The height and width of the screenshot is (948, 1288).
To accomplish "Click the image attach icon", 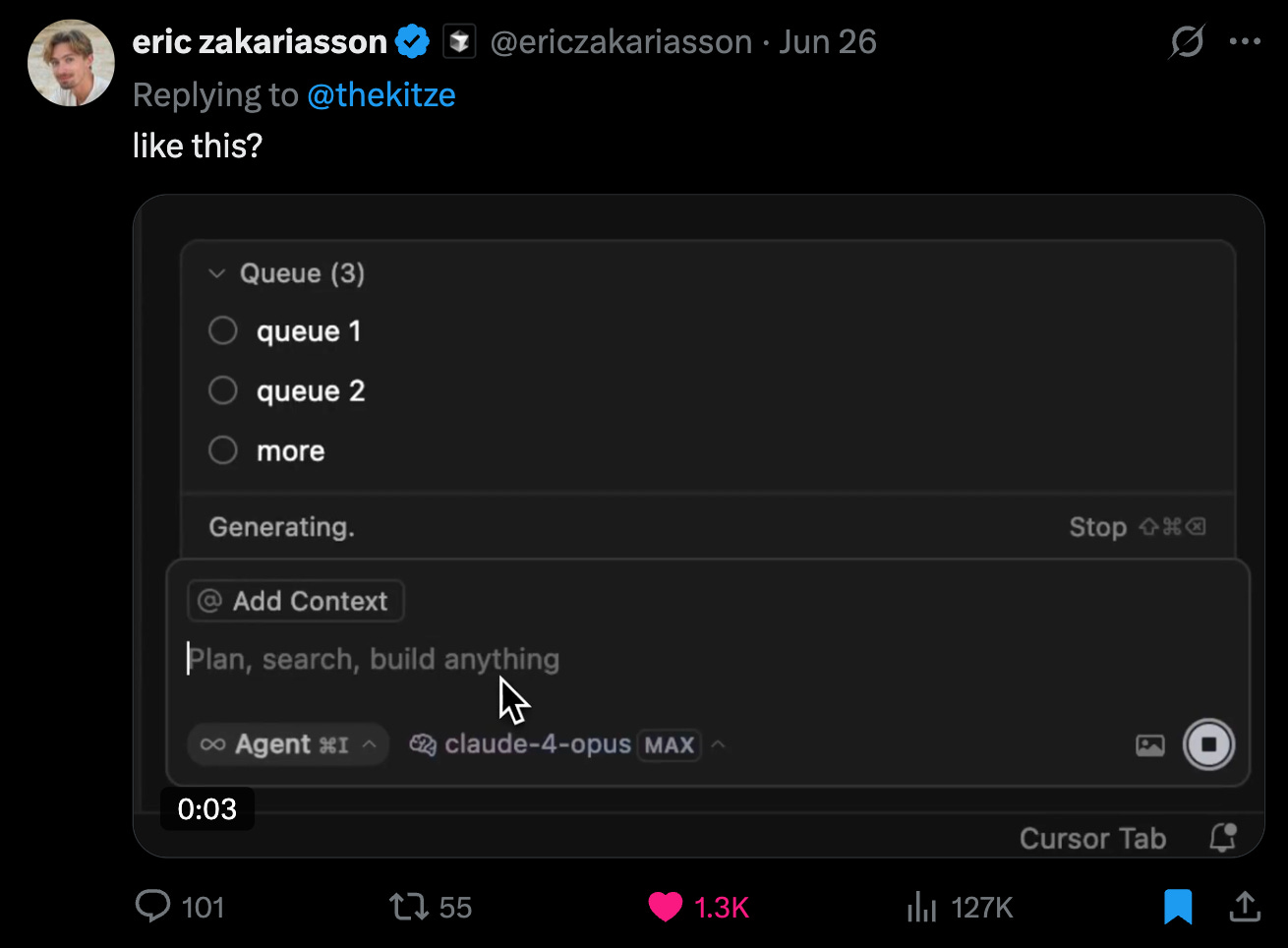I will (x=1149, y=745).
